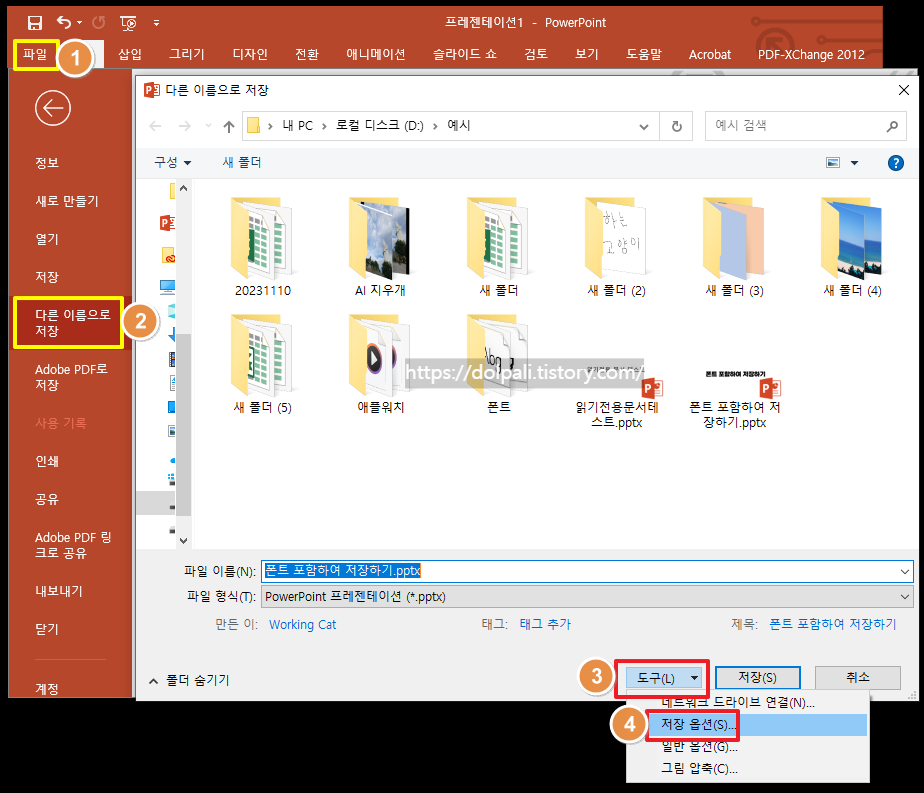
Task: Choose 네트워크 드라이브 연결(N) menu item
Action: pos(747,702)
